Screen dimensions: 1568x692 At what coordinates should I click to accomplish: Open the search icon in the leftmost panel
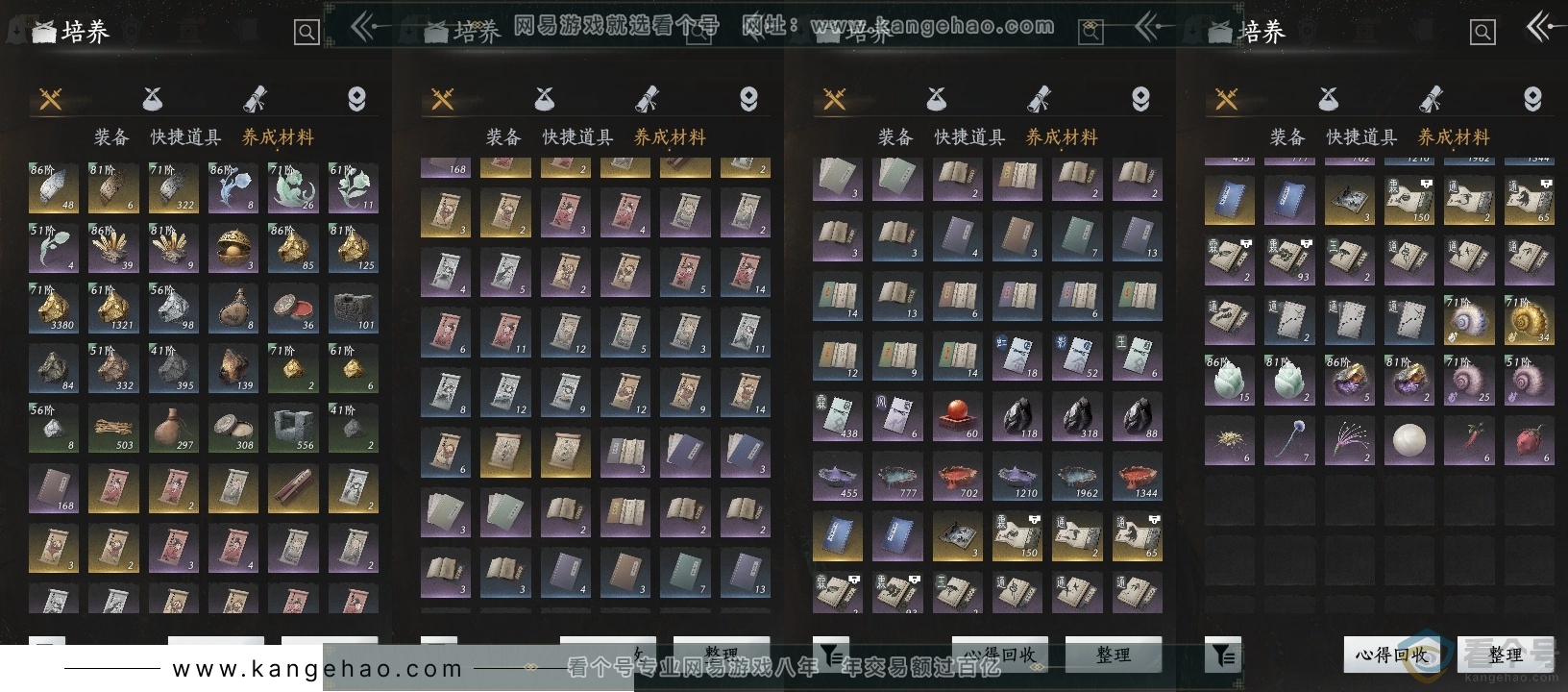306,33
